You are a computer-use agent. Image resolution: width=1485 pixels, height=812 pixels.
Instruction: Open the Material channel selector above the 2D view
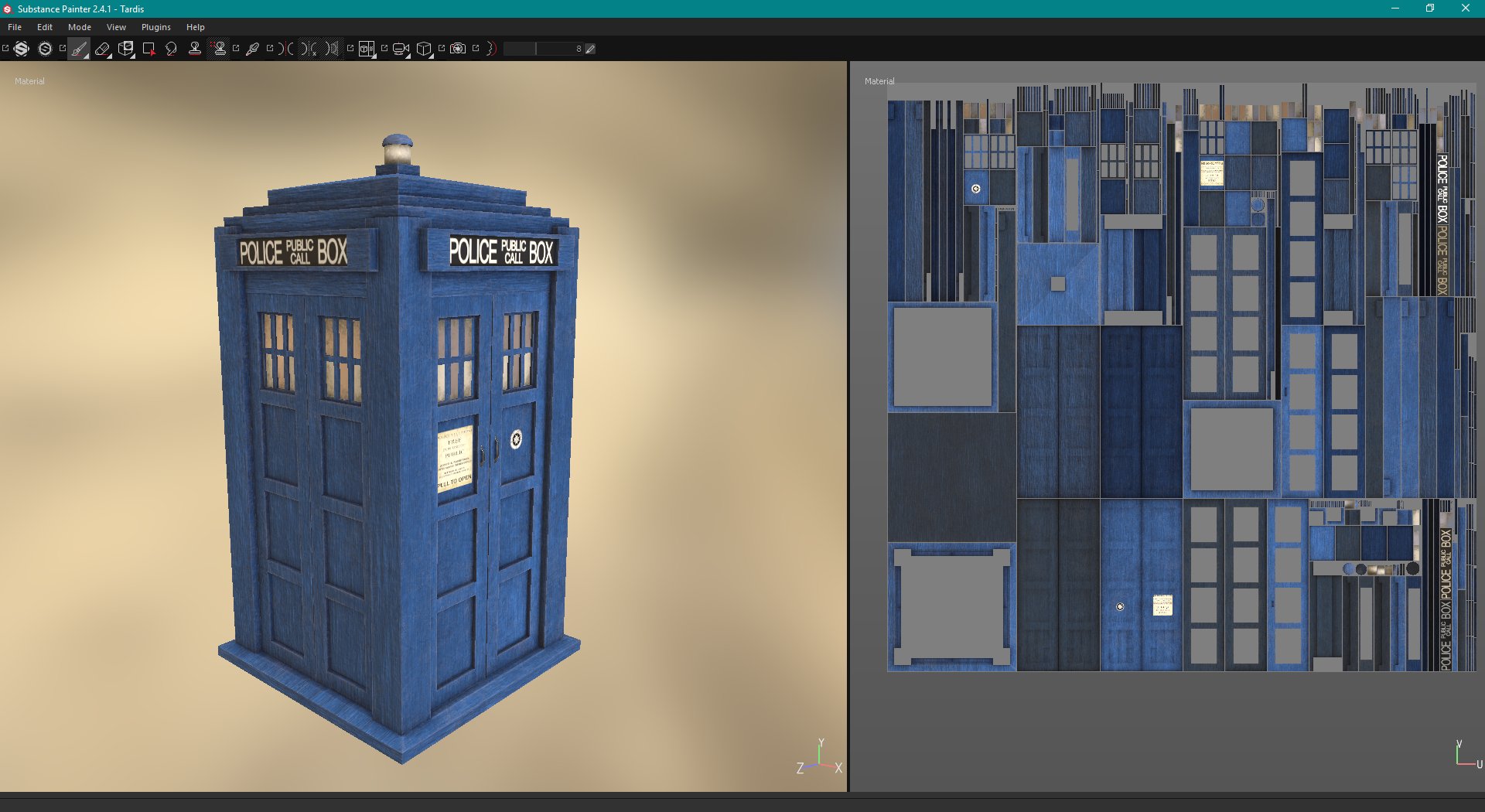879,81
